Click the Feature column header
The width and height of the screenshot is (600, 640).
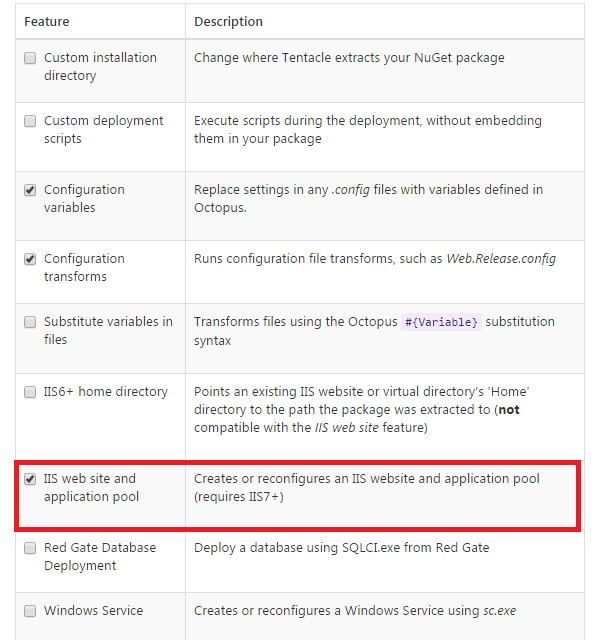click(46, 21)
